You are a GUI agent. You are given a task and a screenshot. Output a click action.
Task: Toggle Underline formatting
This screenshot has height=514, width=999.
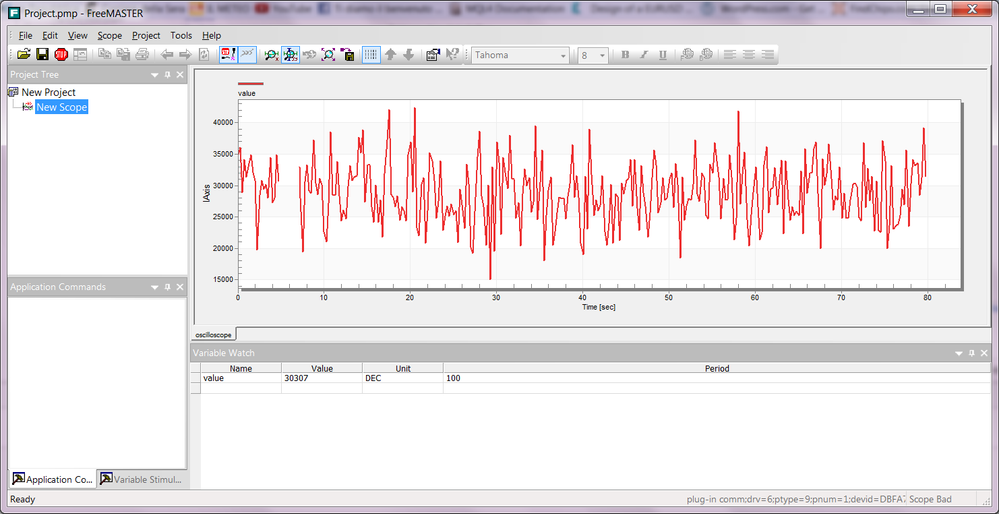click(x=663, y=55)
